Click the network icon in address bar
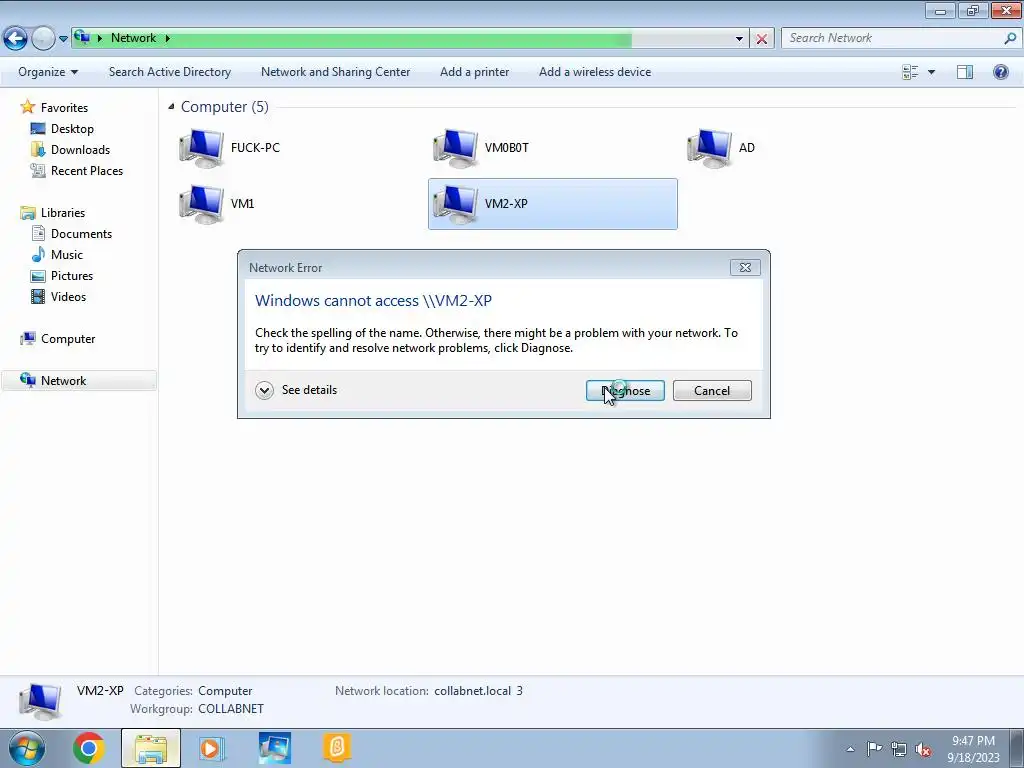The image size is (1024, 768). 82,37
